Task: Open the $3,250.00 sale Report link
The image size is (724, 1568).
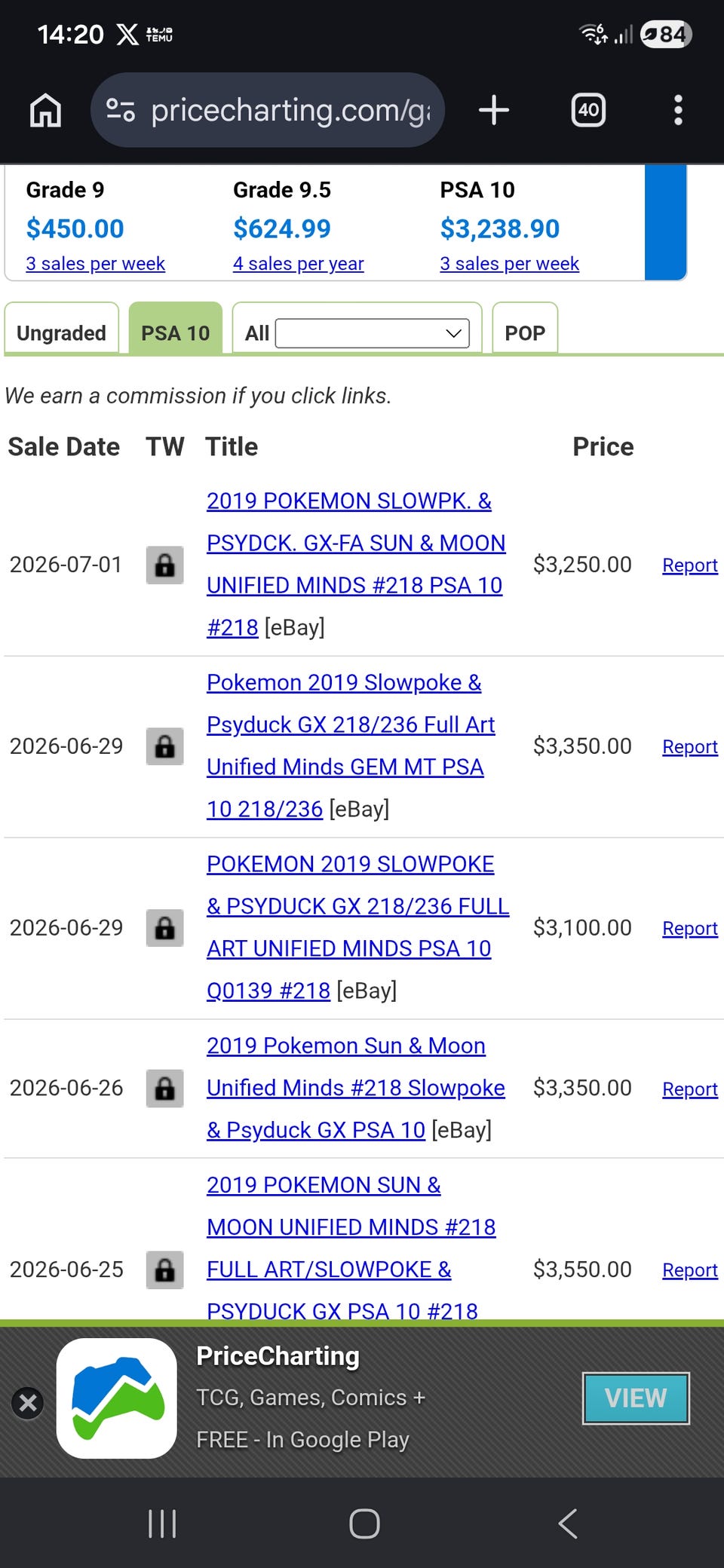Action: [x=689, y=565]
